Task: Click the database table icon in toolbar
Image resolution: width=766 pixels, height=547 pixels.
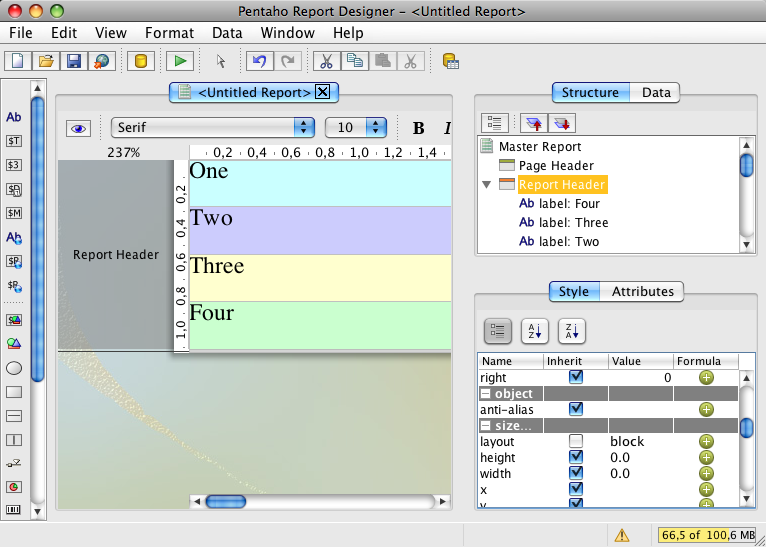Action: [x=450, y=61]
